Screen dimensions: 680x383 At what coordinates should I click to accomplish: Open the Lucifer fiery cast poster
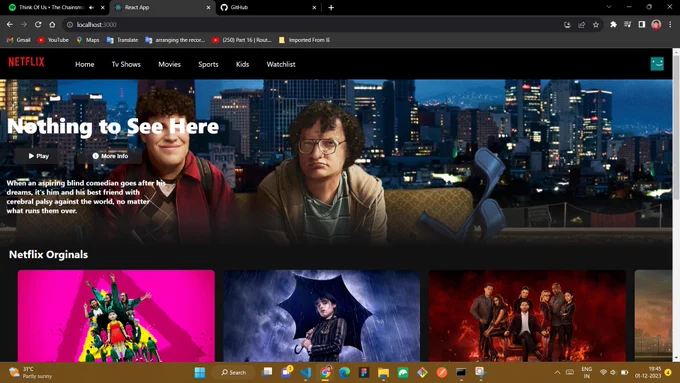point(527,316)
